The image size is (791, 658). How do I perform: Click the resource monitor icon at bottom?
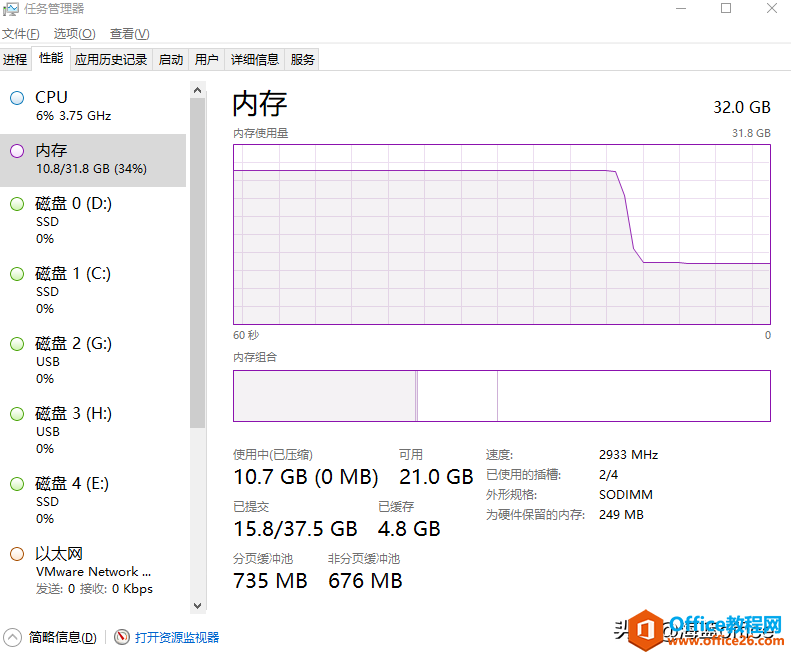122,637
